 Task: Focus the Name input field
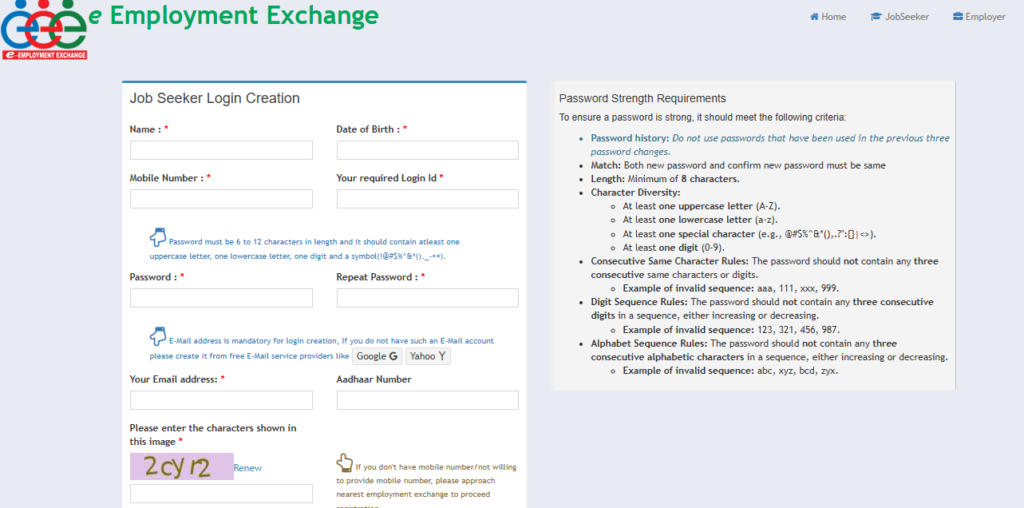click(x=221, y=150)
